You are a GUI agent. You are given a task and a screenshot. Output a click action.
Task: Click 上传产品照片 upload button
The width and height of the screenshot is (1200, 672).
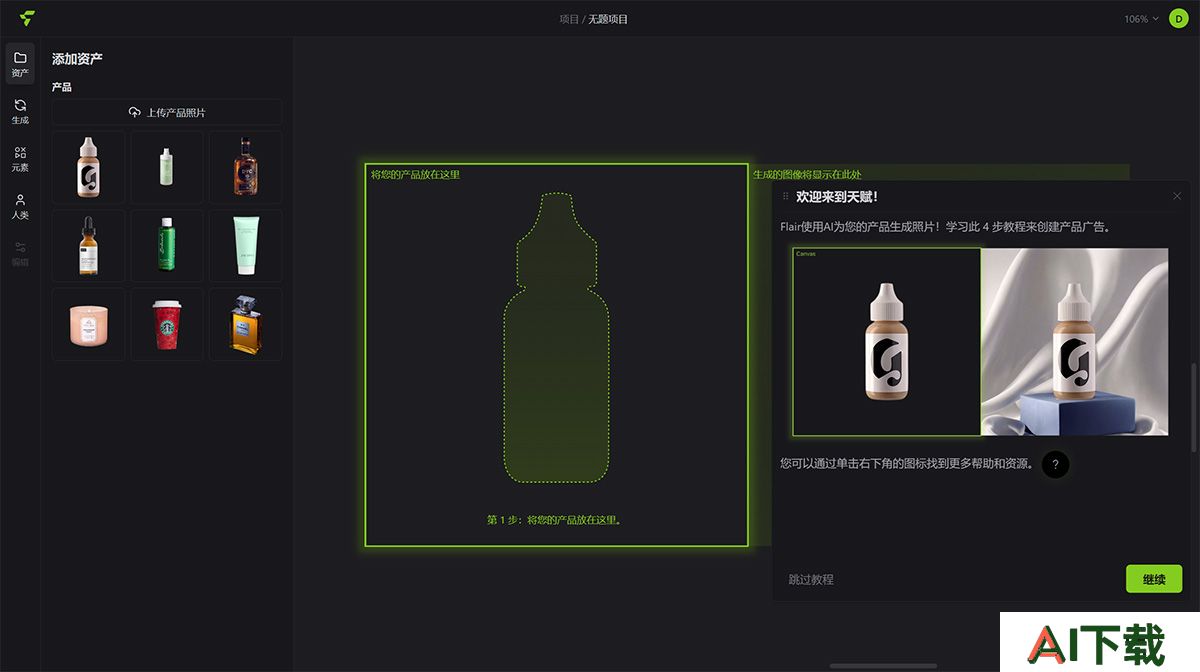[167, 112]
